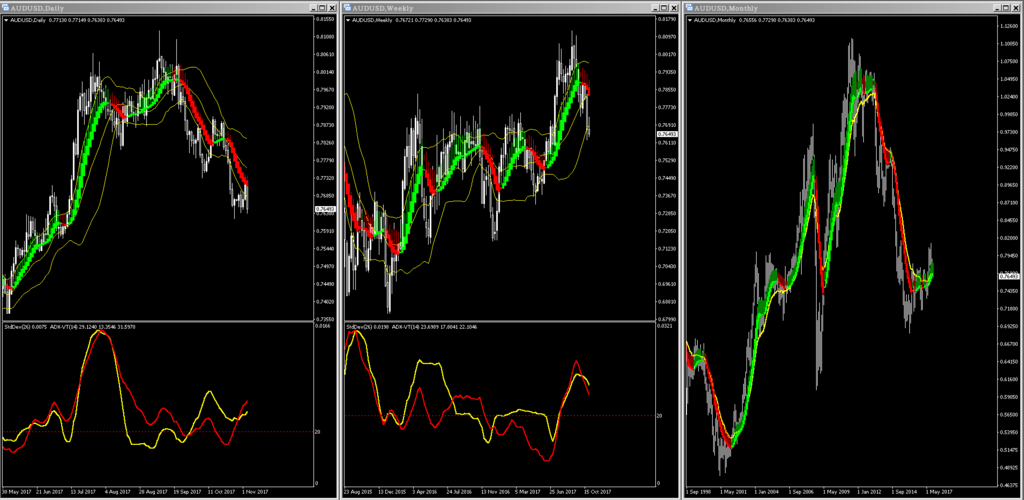The width and height of the screenshot is (1024, 500).
Task: Open the dropdown arrow beside AUDUSD,Daily chart label
Action: [7, 20]
